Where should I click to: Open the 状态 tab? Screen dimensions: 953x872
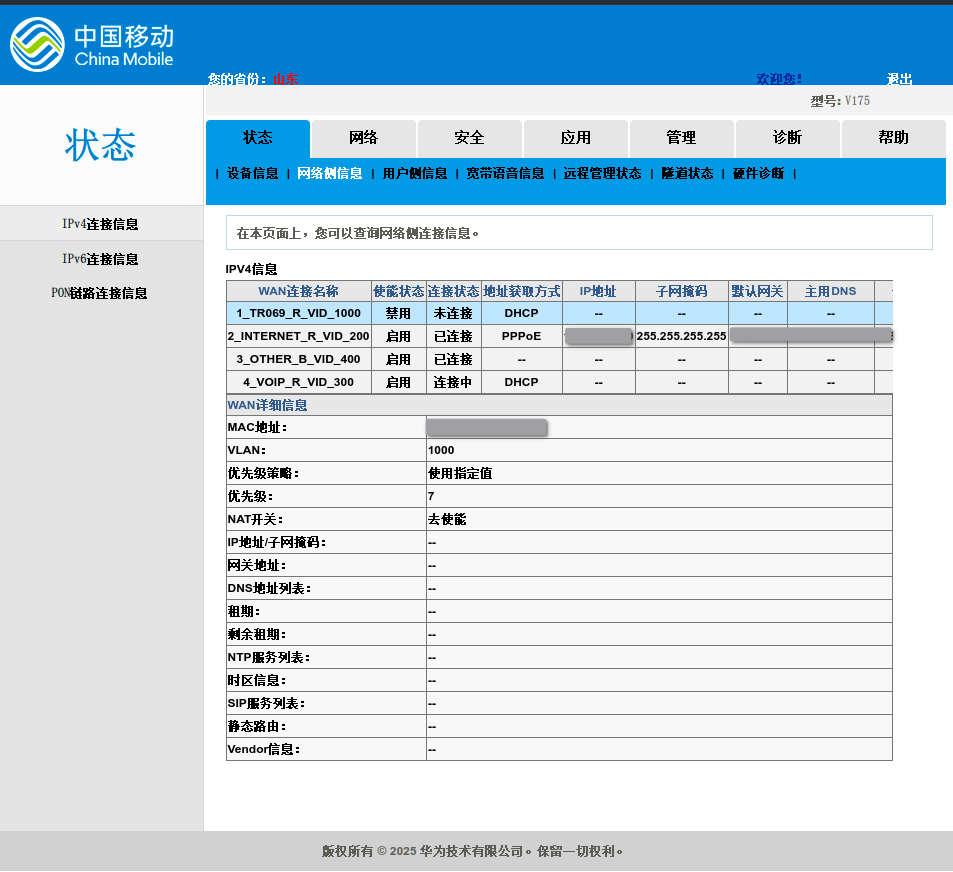click(258, 138)
